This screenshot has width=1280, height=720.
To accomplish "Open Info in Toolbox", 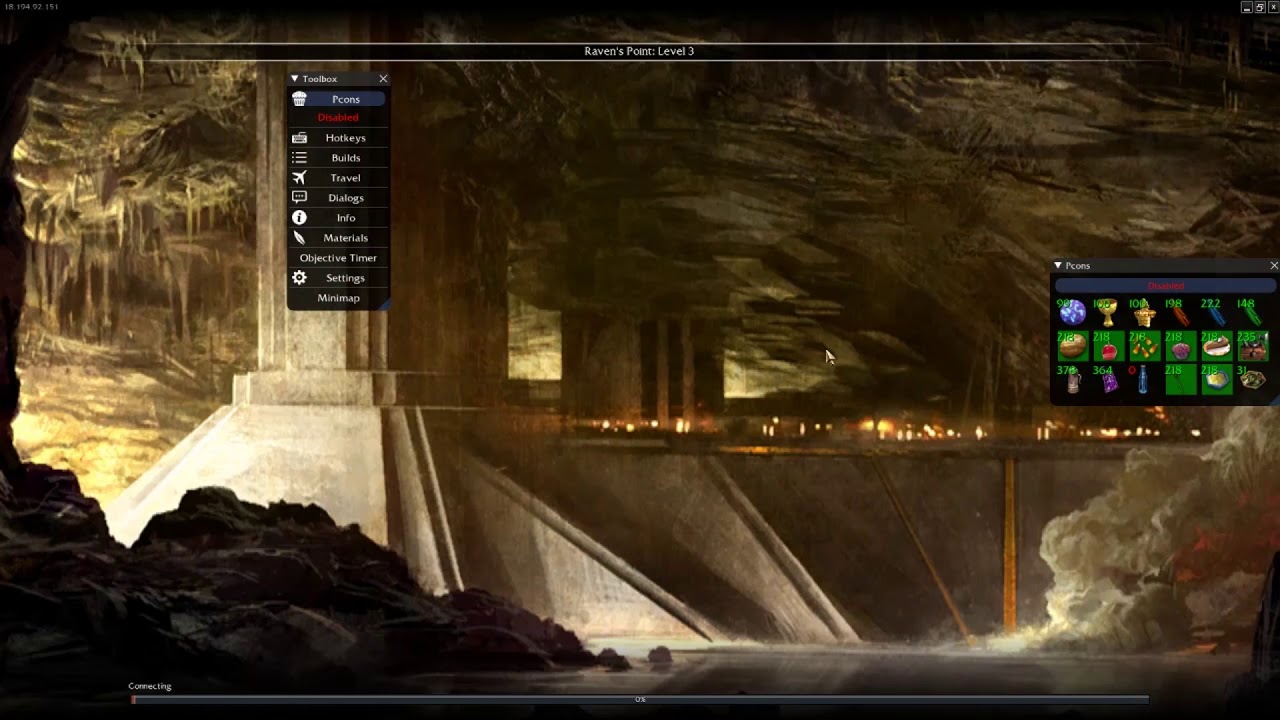I will click(x=338, y=218).
